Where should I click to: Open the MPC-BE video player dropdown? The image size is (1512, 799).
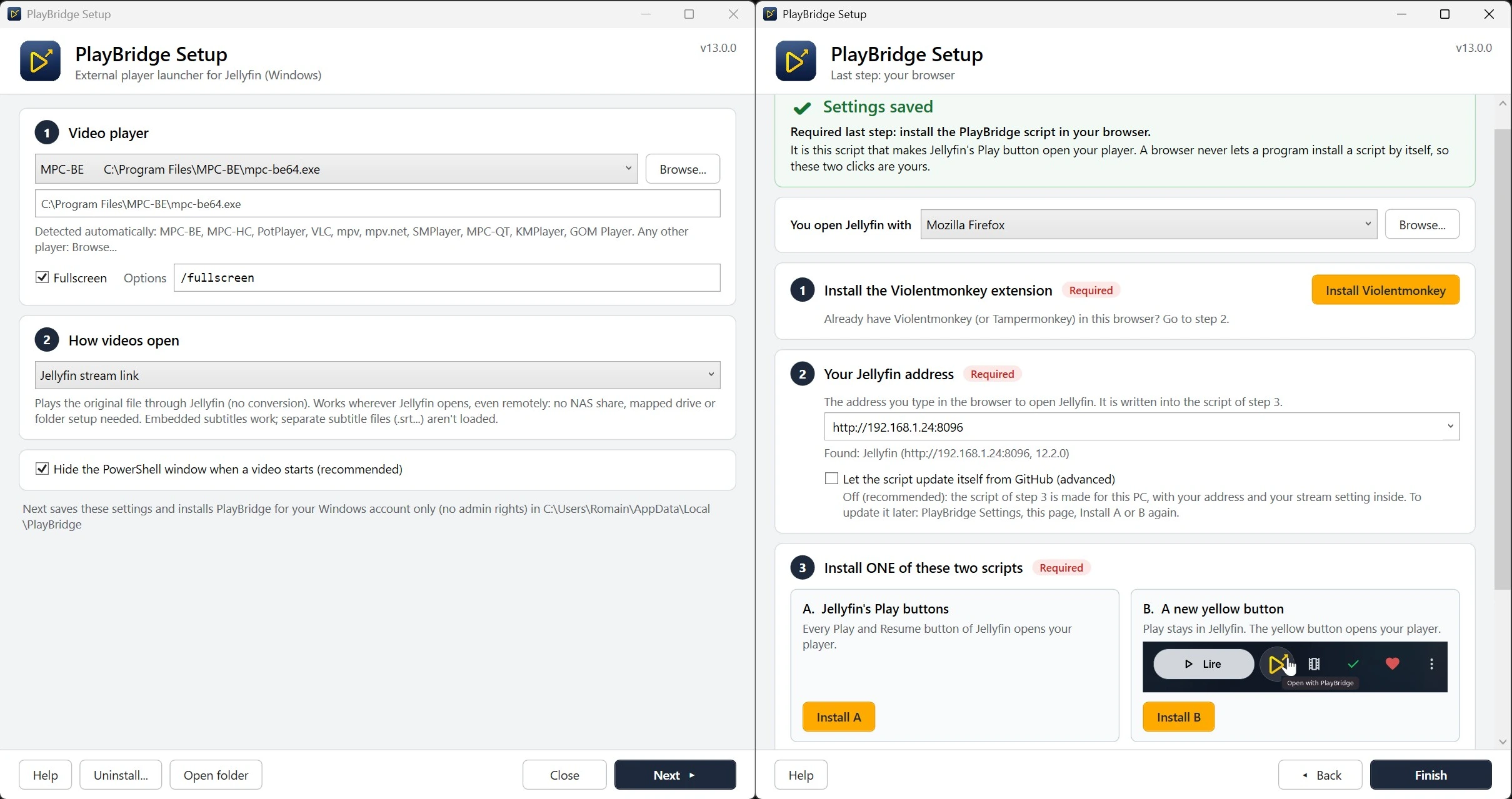(336, 169)
